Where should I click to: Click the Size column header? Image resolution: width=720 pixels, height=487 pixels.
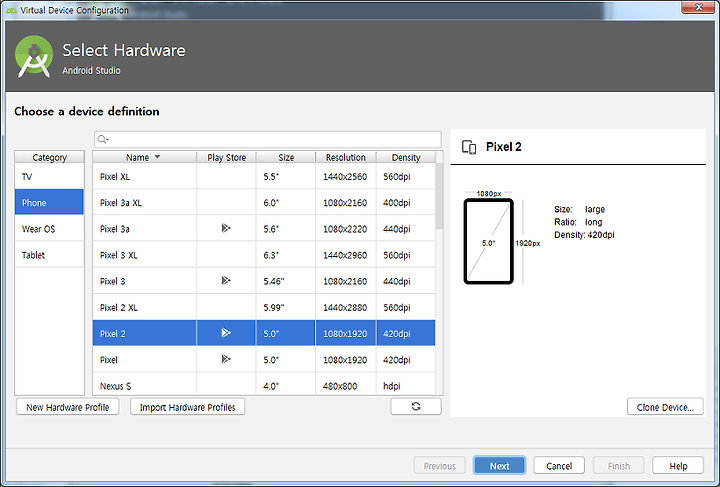(286, 157)
